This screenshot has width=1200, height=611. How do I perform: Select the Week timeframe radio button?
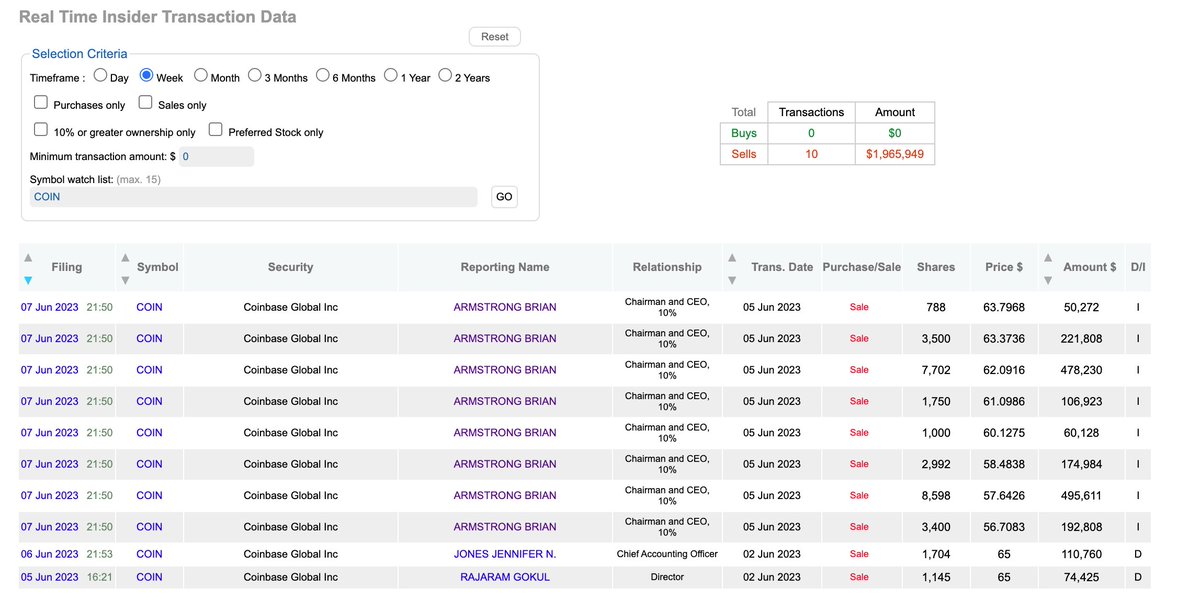tap(146, 75)
